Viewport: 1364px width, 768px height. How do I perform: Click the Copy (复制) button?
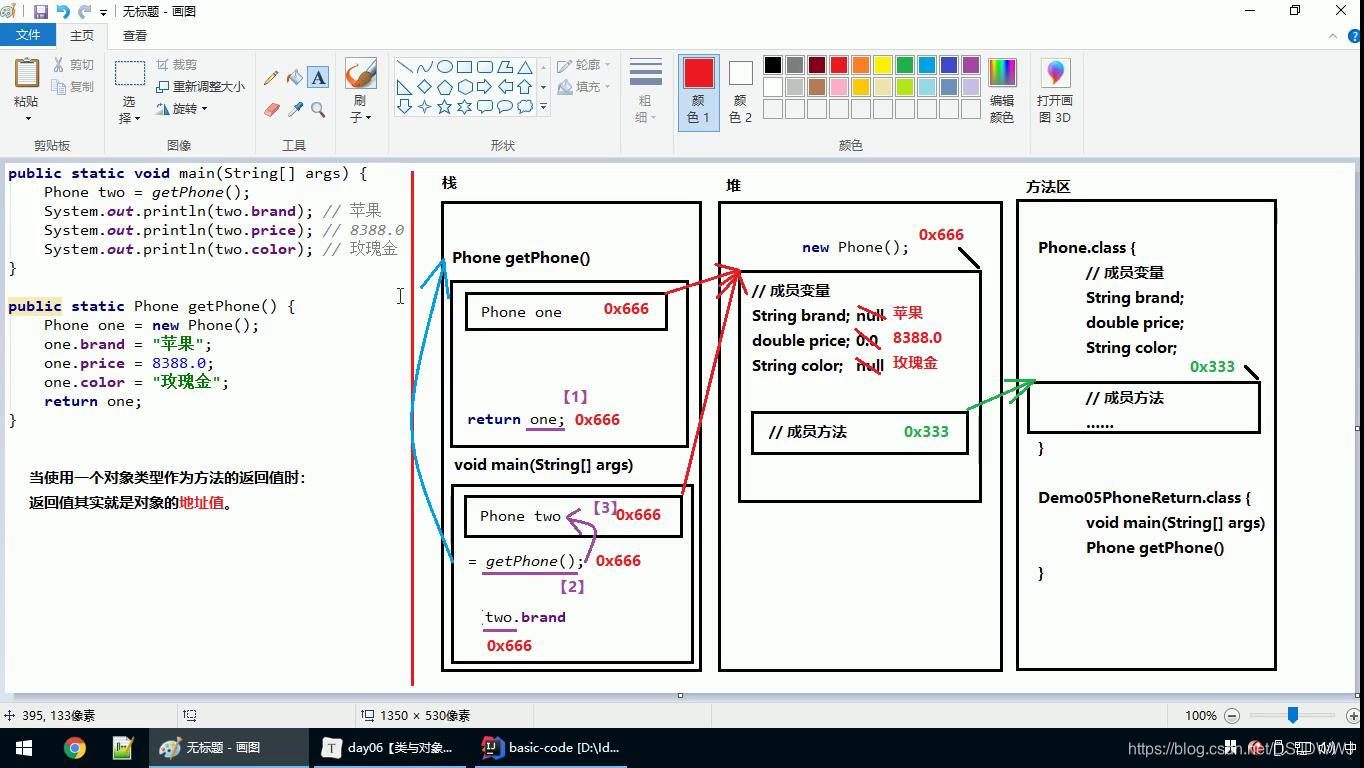click(x=74, y=87)
